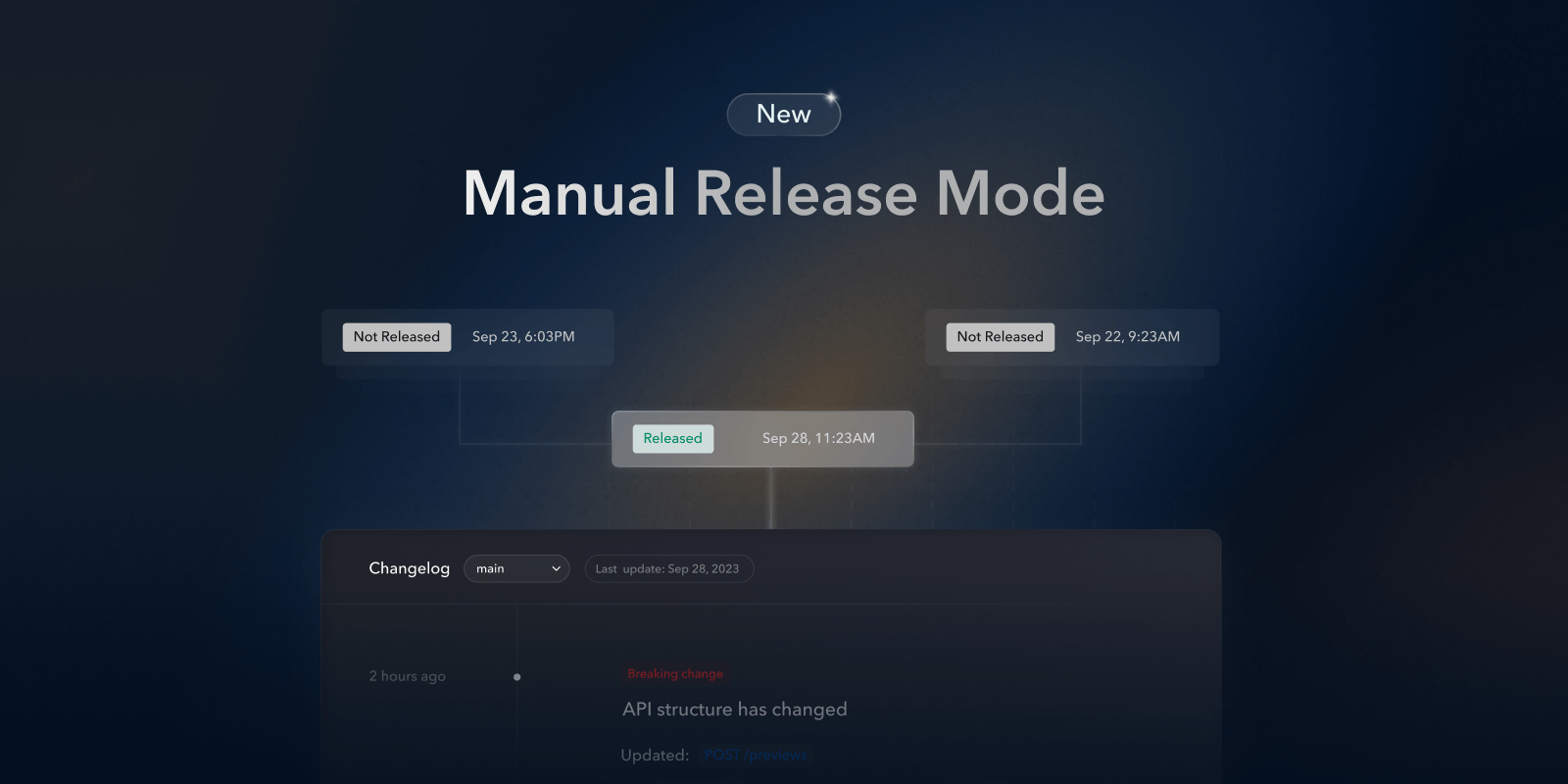This screenshot has width=1568, height=784.
Task: Select the Sep 28, 11:23AM release timestamp
Action: (818, 438)
